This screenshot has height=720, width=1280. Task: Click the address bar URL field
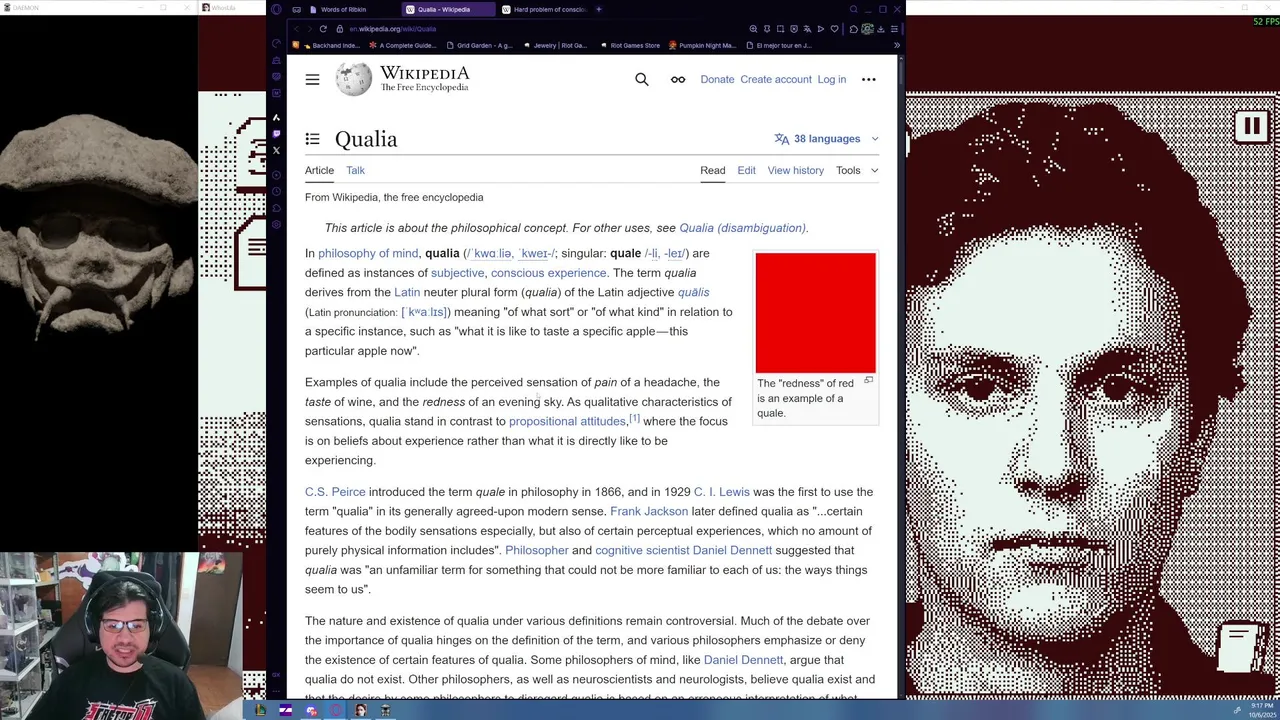(x=540, y=29)
